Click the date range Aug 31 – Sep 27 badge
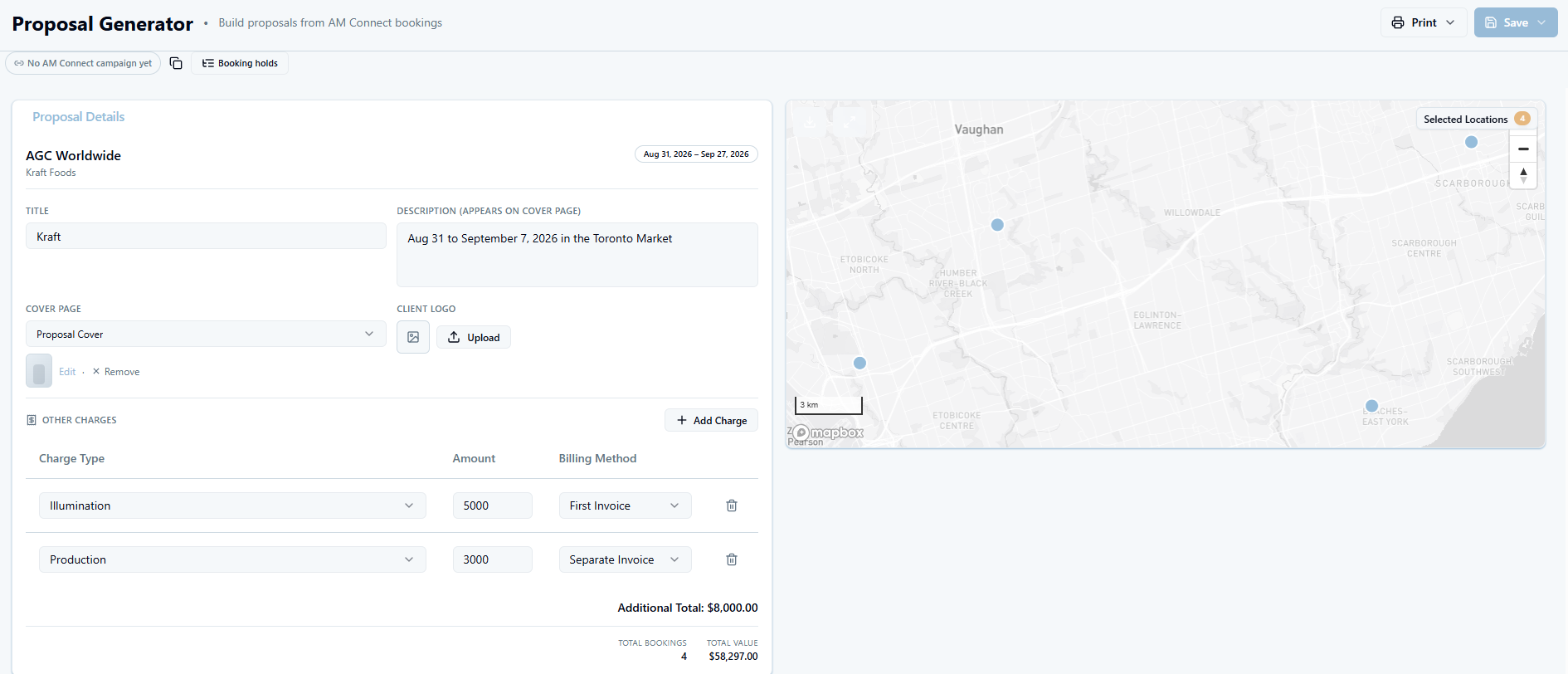Screen dimensions: 1568x674 696,154
